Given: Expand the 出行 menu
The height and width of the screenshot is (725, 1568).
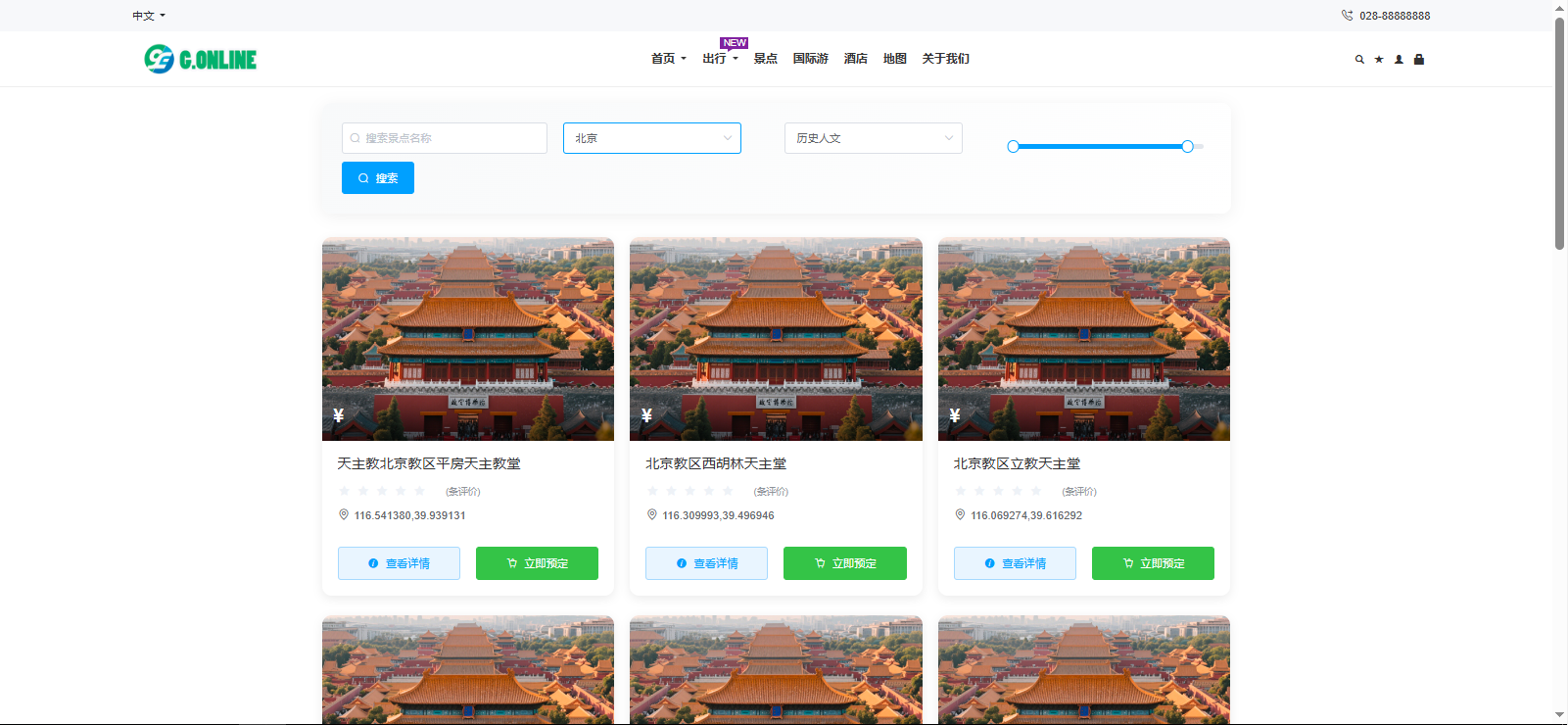Looking at the screenshot, I should [x=720, y=59].
